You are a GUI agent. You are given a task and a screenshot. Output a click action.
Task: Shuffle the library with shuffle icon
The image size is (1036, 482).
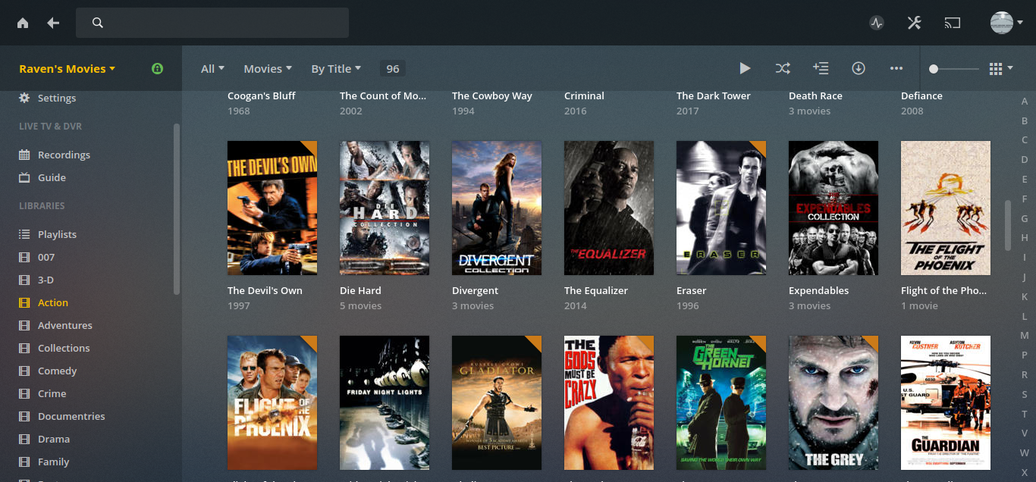(x=782, y=68)
